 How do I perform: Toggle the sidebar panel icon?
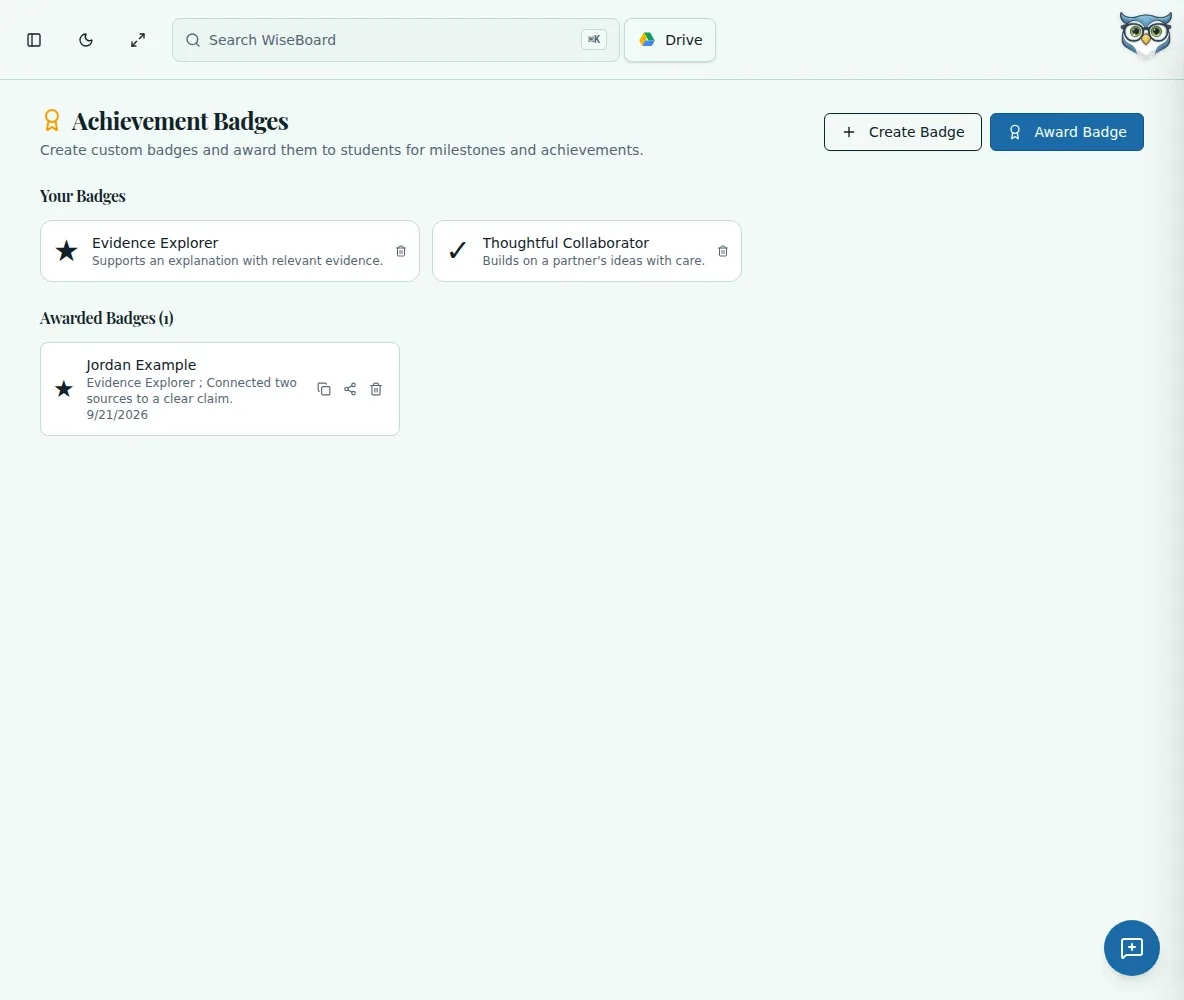34,40
